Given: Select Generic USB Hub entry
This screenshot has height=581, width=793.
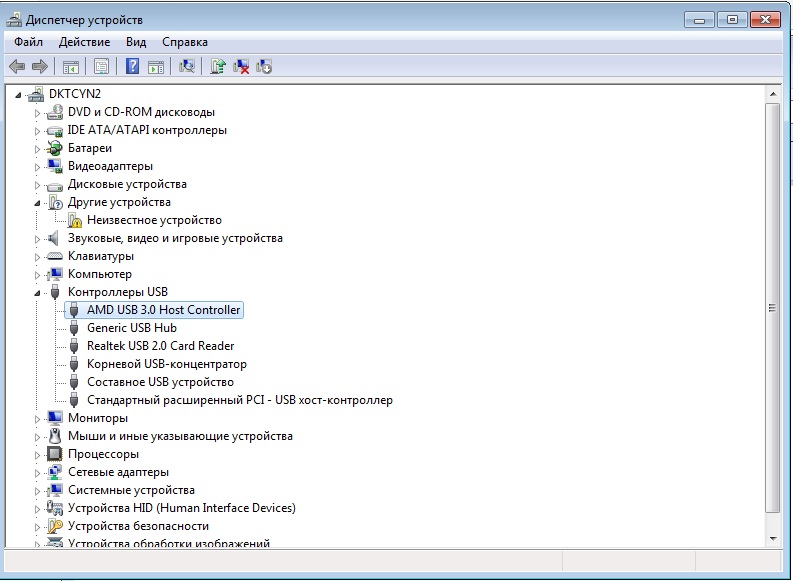Looking at the screenshot, I should (131, 328).
